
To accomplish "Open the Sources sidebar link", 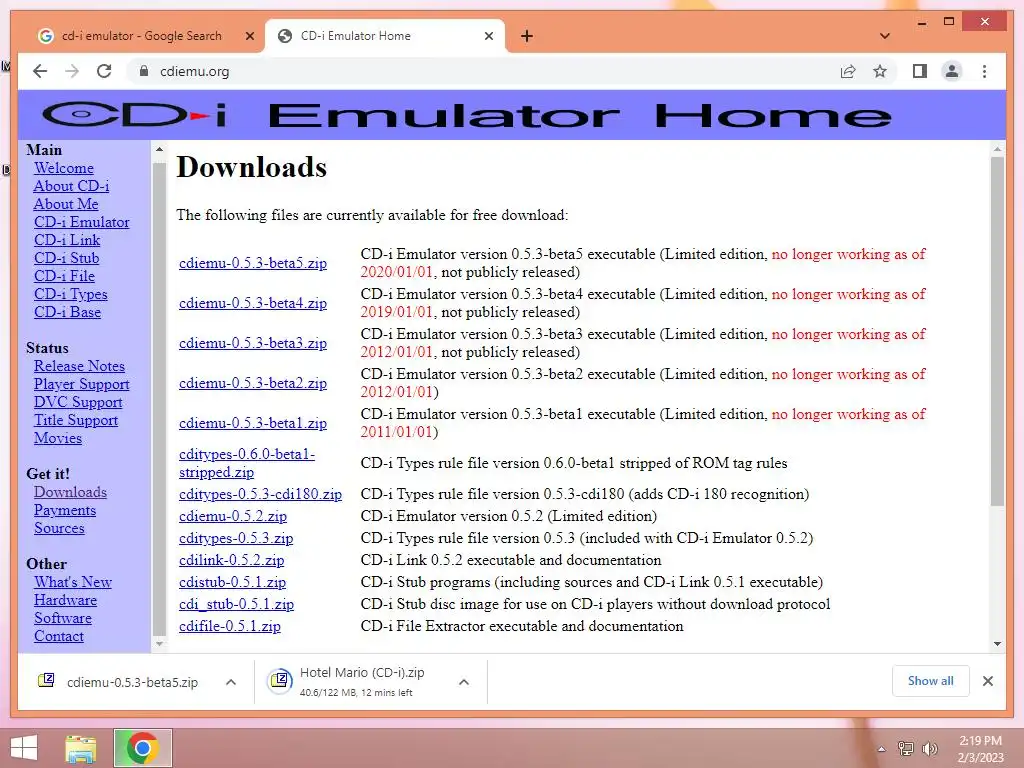I will pyautogui.click(x=59, y=528).
